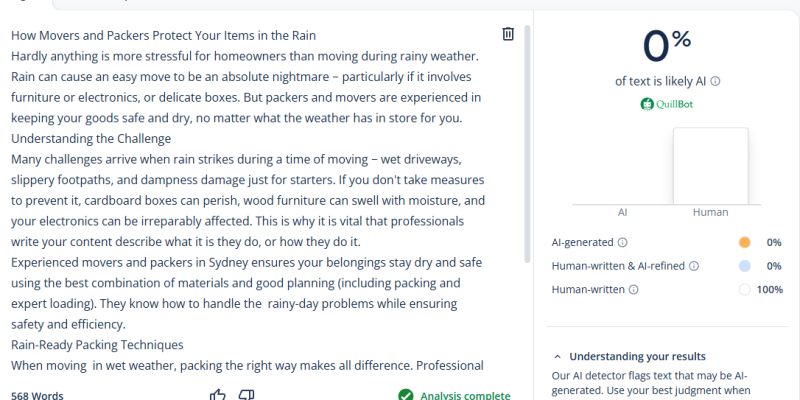Open info icon beside 'of text is likely AI'
800x400 pixels.
pos(715,82)
